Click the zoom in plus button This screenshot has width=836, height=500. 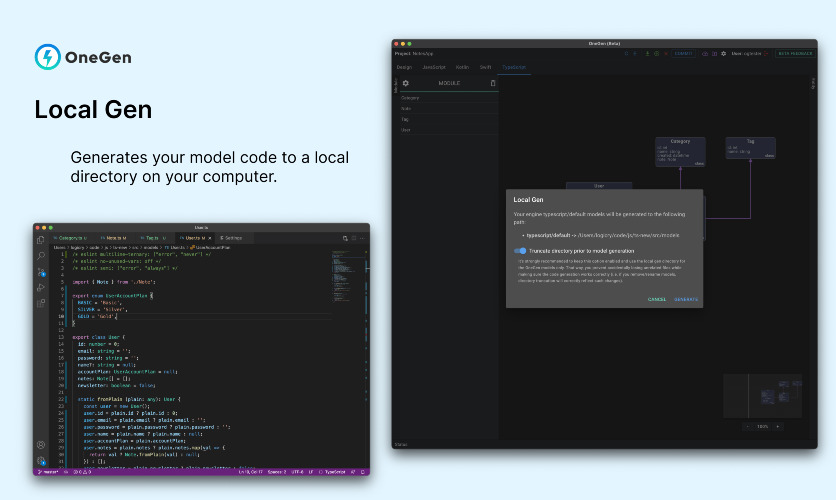pyautogui.click(x=776, y=426)
